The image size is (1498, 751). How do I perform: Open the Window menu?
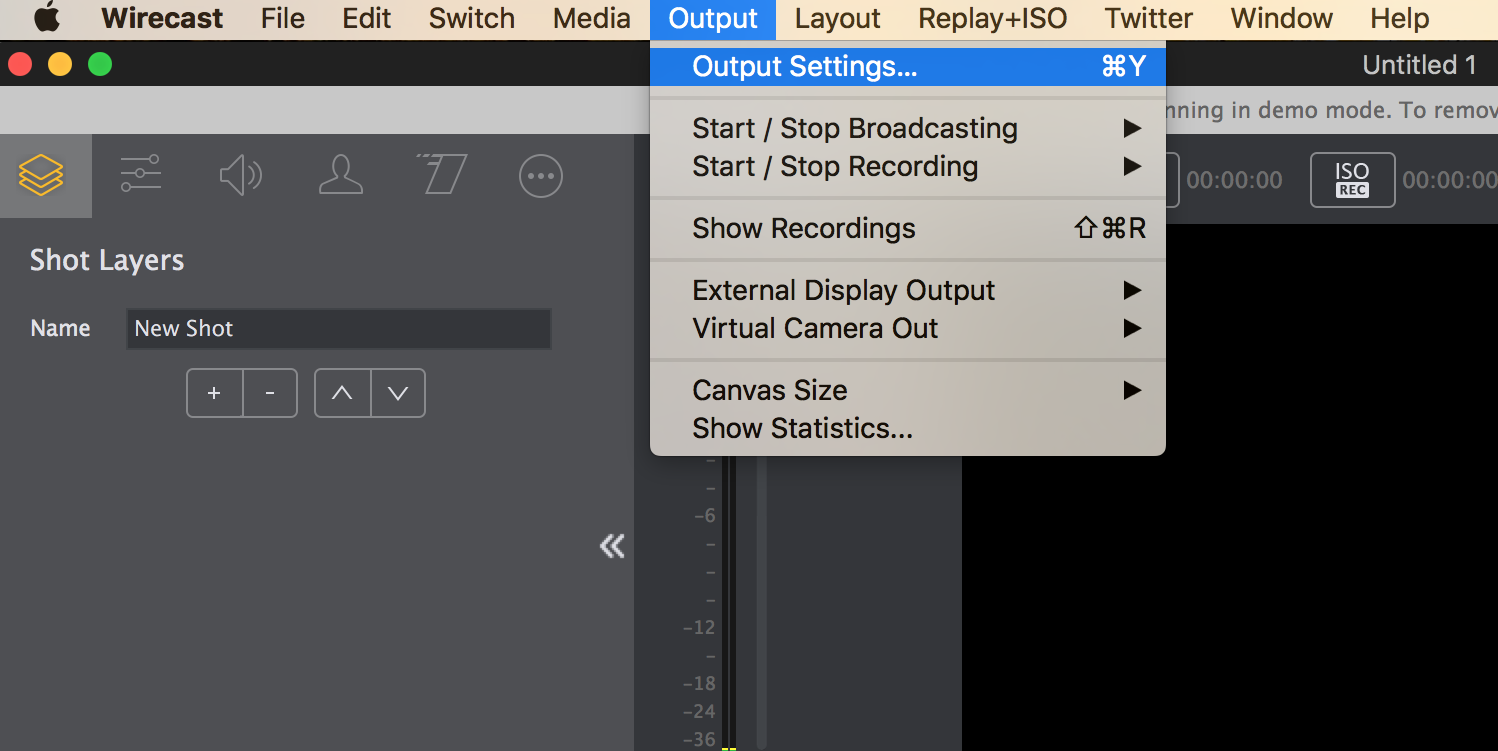click(1282, 18)
